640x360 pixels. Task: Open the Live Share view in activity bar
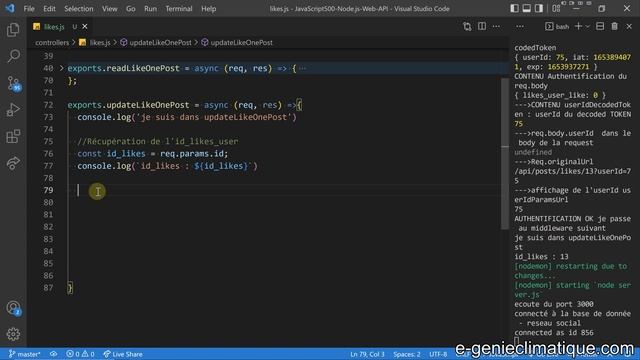(x=13, y=163)
